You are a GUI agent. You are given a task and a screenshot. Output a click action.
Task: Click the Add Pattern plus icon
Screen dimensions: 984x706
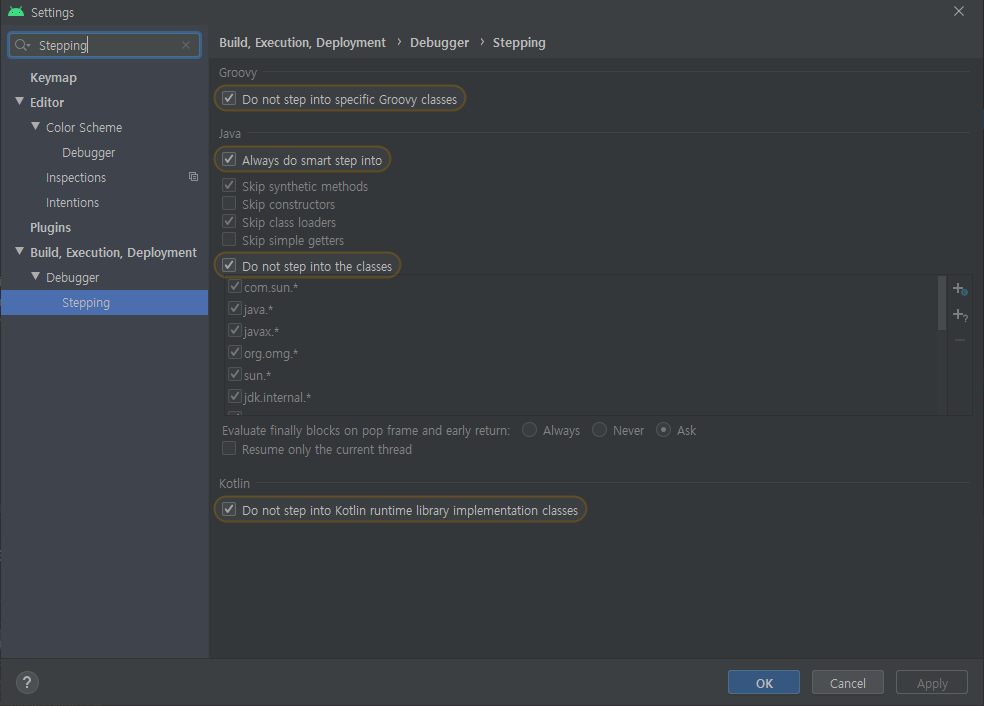click(960, 315)
